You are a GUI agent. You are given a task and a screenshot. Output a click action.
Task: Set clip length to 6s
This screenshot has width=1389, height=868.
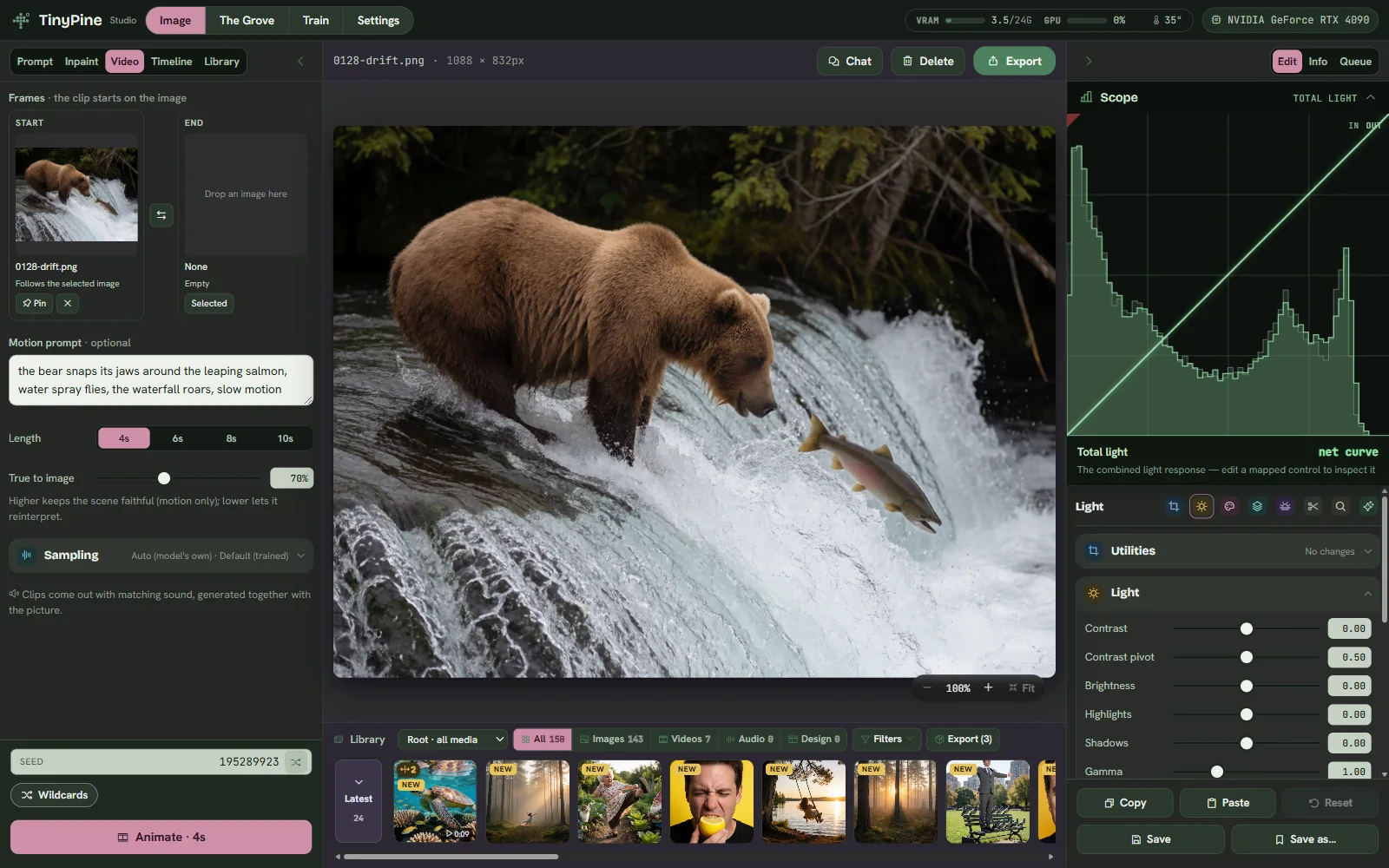click(x=178, y=438)
